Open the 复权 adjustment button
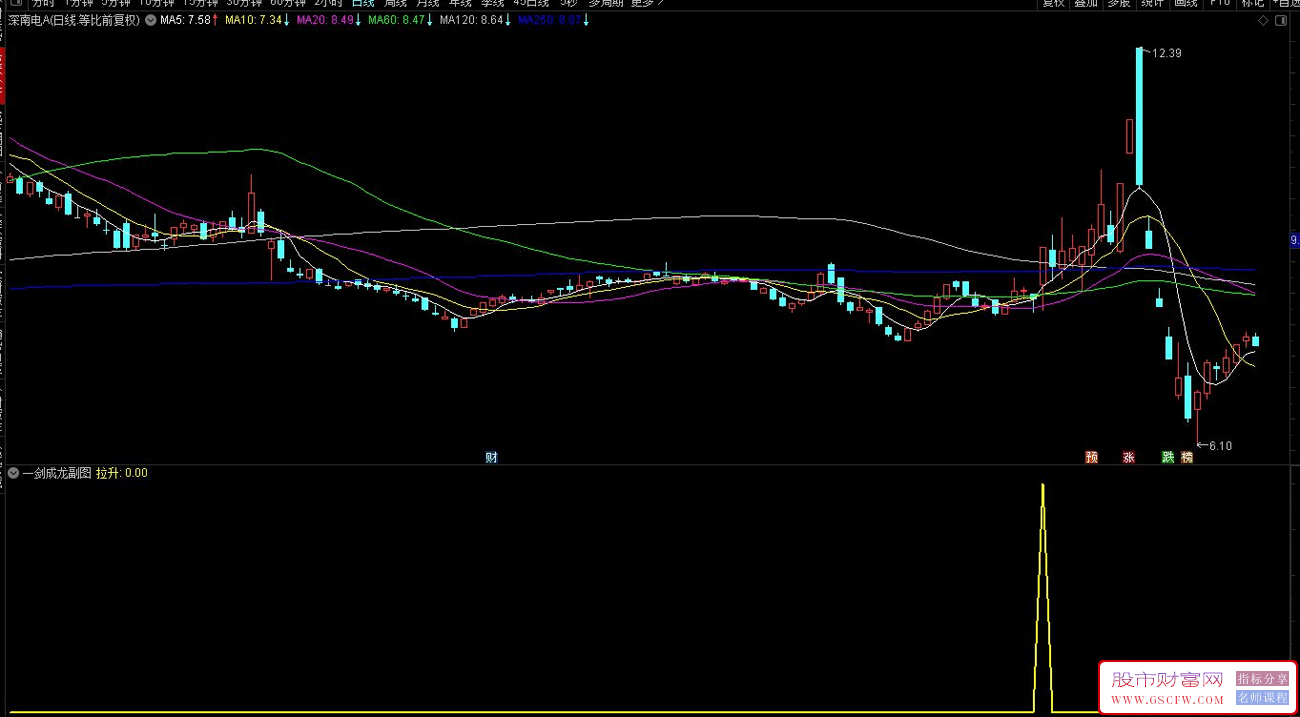This screenshot has width=1300, height=717. [x=1054, y=3]
